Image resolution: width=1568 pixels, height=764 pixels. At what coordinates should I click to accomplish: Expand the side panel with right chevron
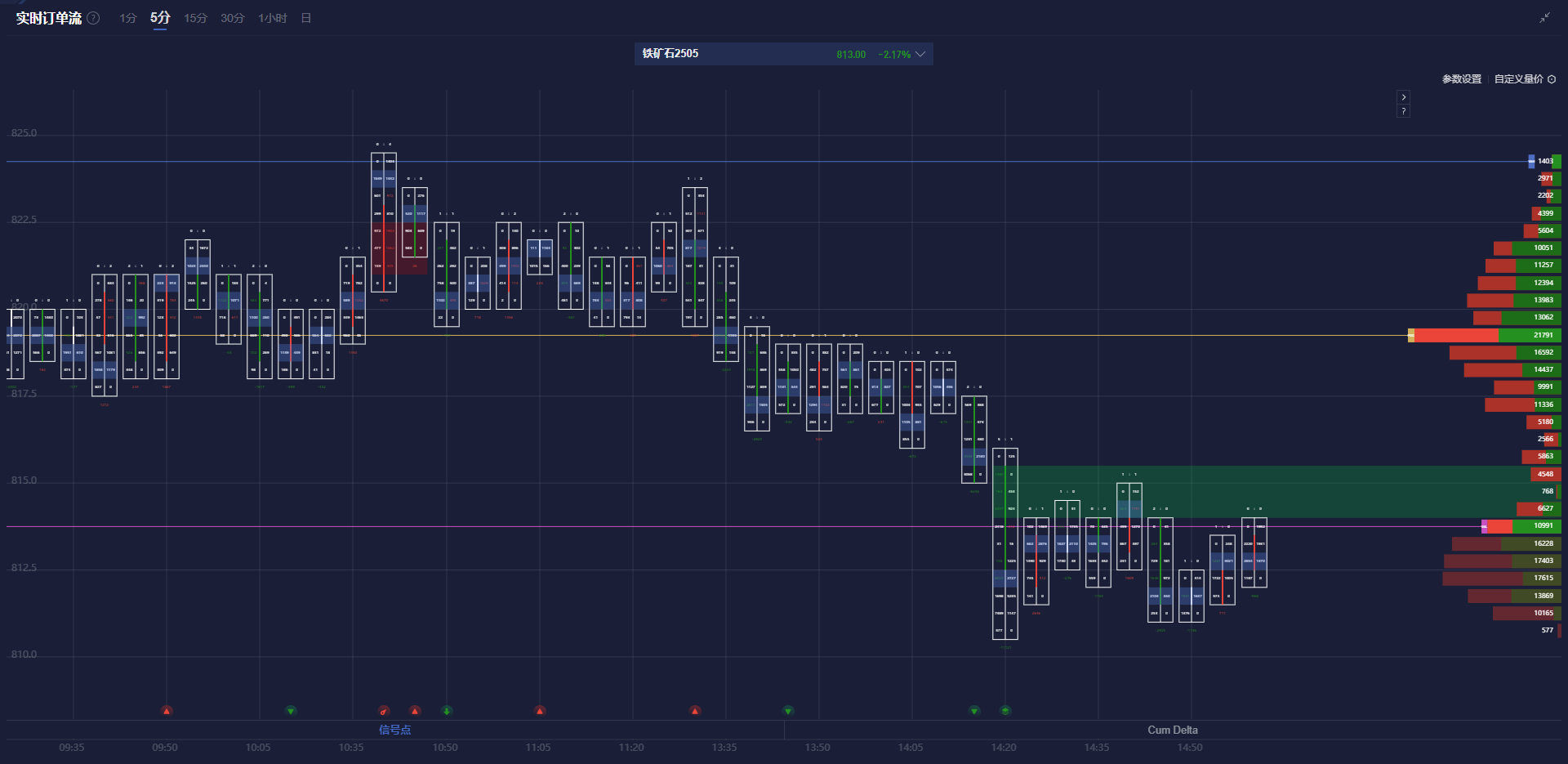click(1403, 96)
